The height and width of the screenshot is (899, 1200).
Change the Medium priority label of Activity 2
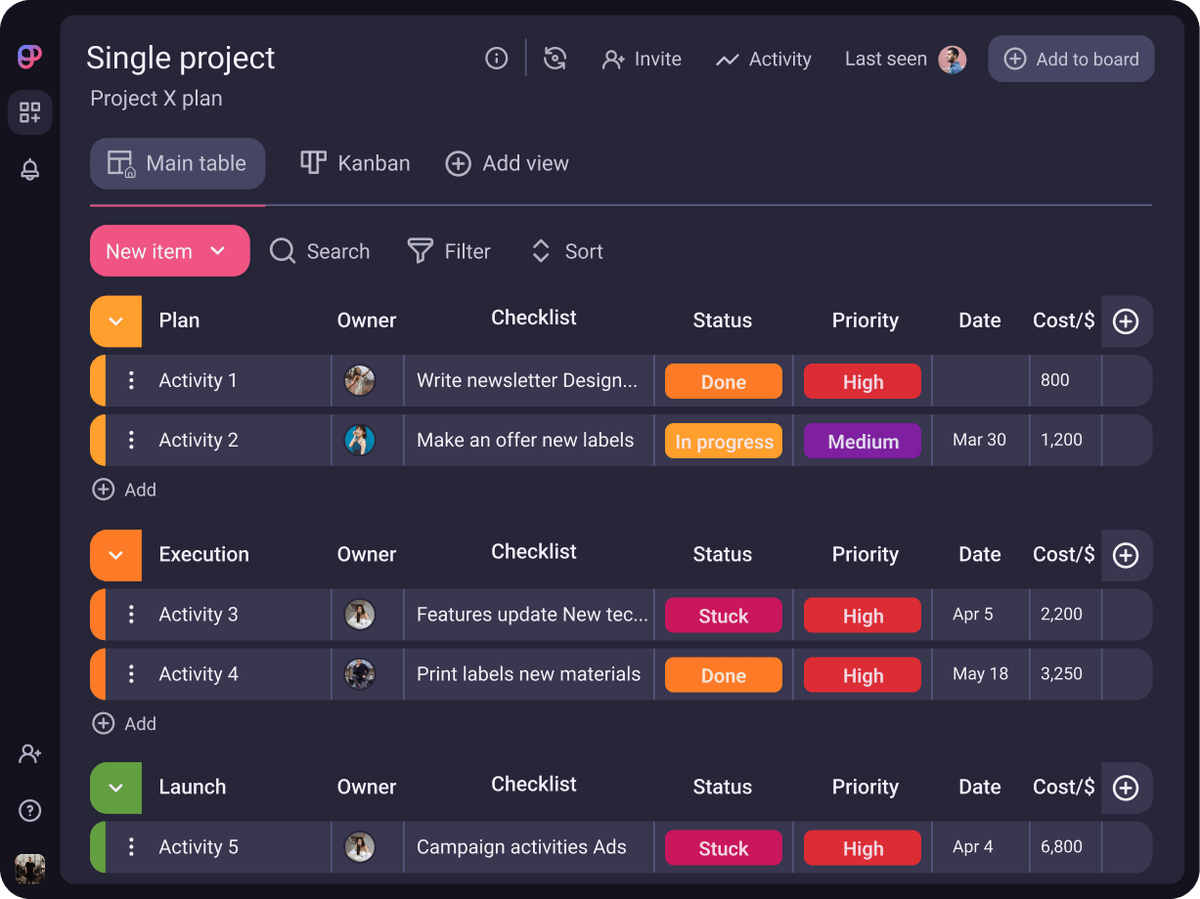pos(862,442)
